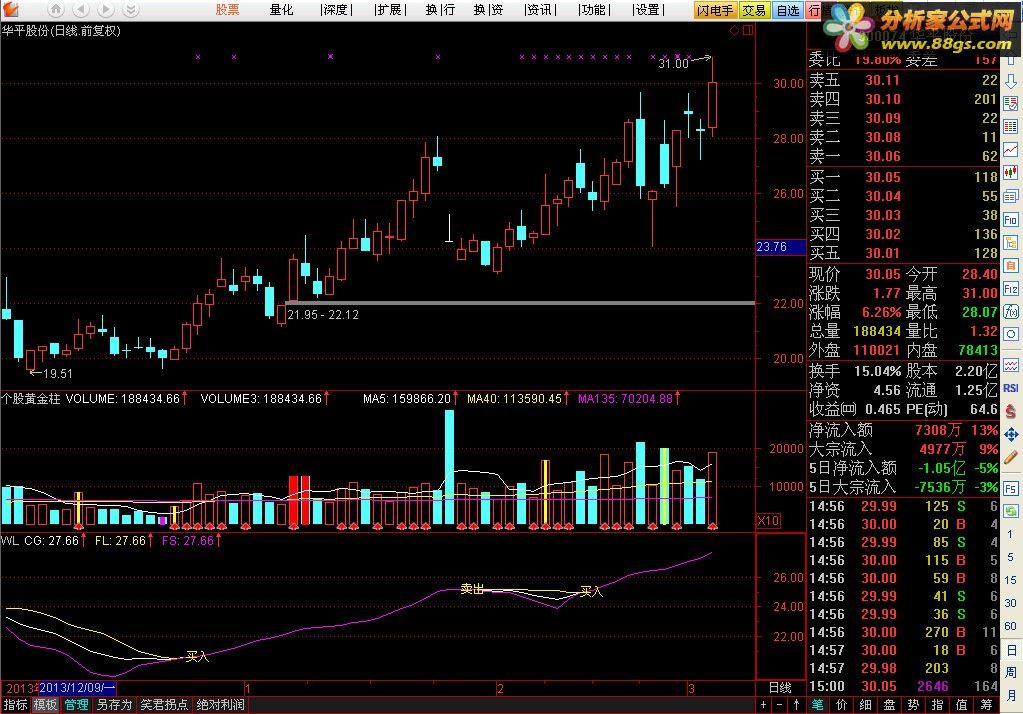Image resolution: width=1023 pixels, height=714 pixels.
Task: Click the FS icon in sidebar
Action: (x=1011, y=488)
